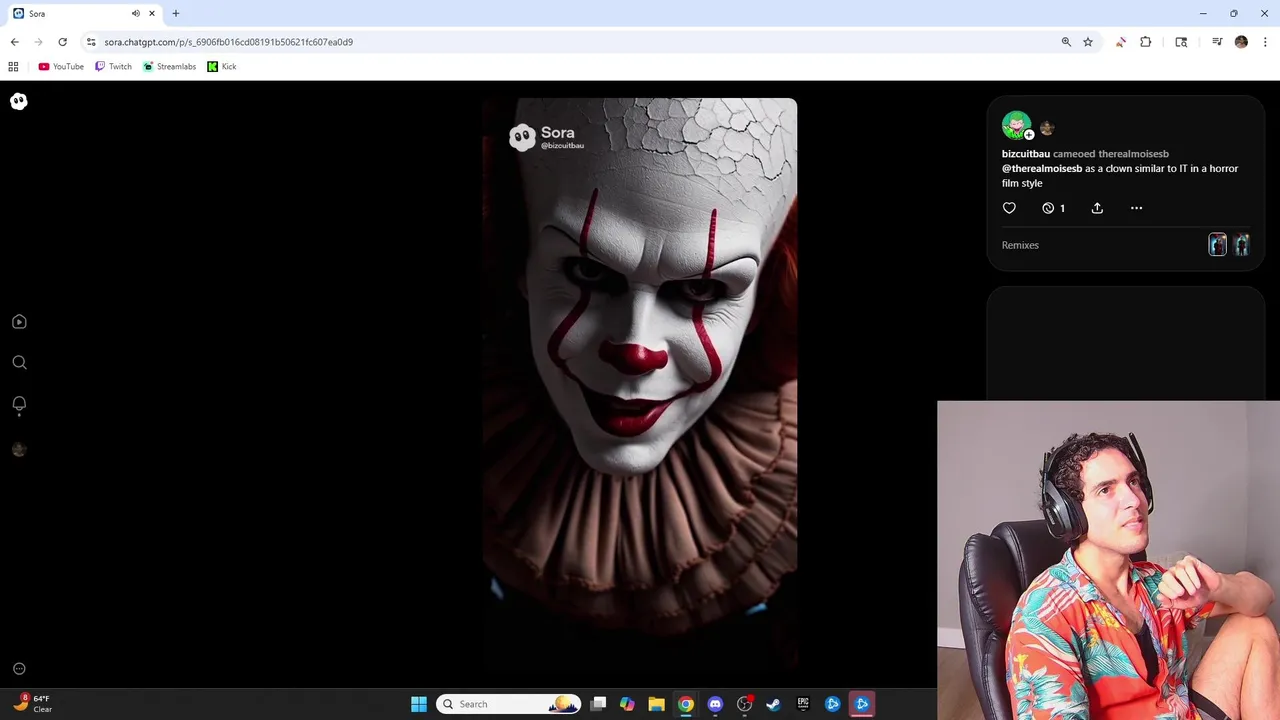This screenshot has width=1280, height=720.
Task: Open bizcuitbau's green avatar
Action: click(x=1016, y=125)
